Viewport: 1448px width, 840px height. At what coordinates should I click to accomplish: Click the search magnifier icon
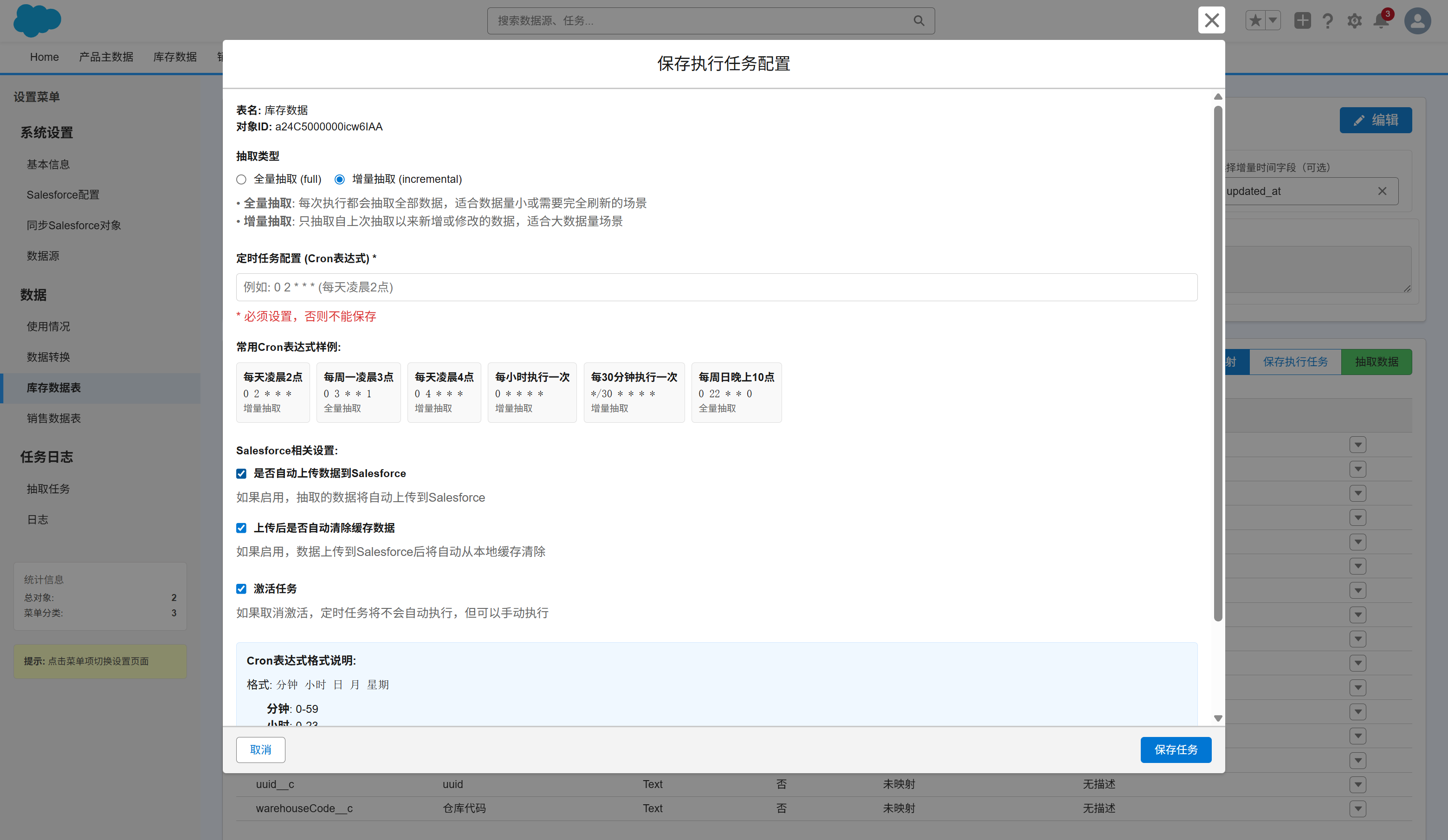click(918, 20)
